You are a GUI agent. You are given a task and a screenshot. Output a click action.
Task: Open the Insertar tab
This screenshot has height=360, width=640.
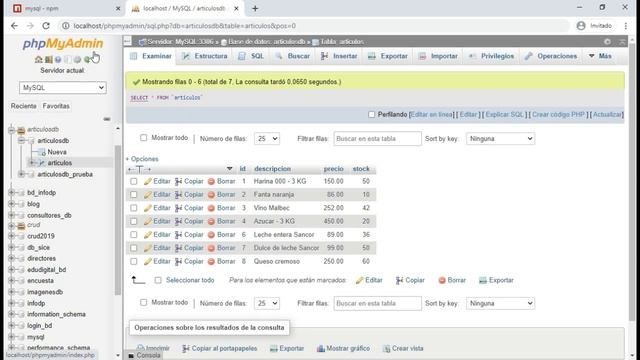339,56
